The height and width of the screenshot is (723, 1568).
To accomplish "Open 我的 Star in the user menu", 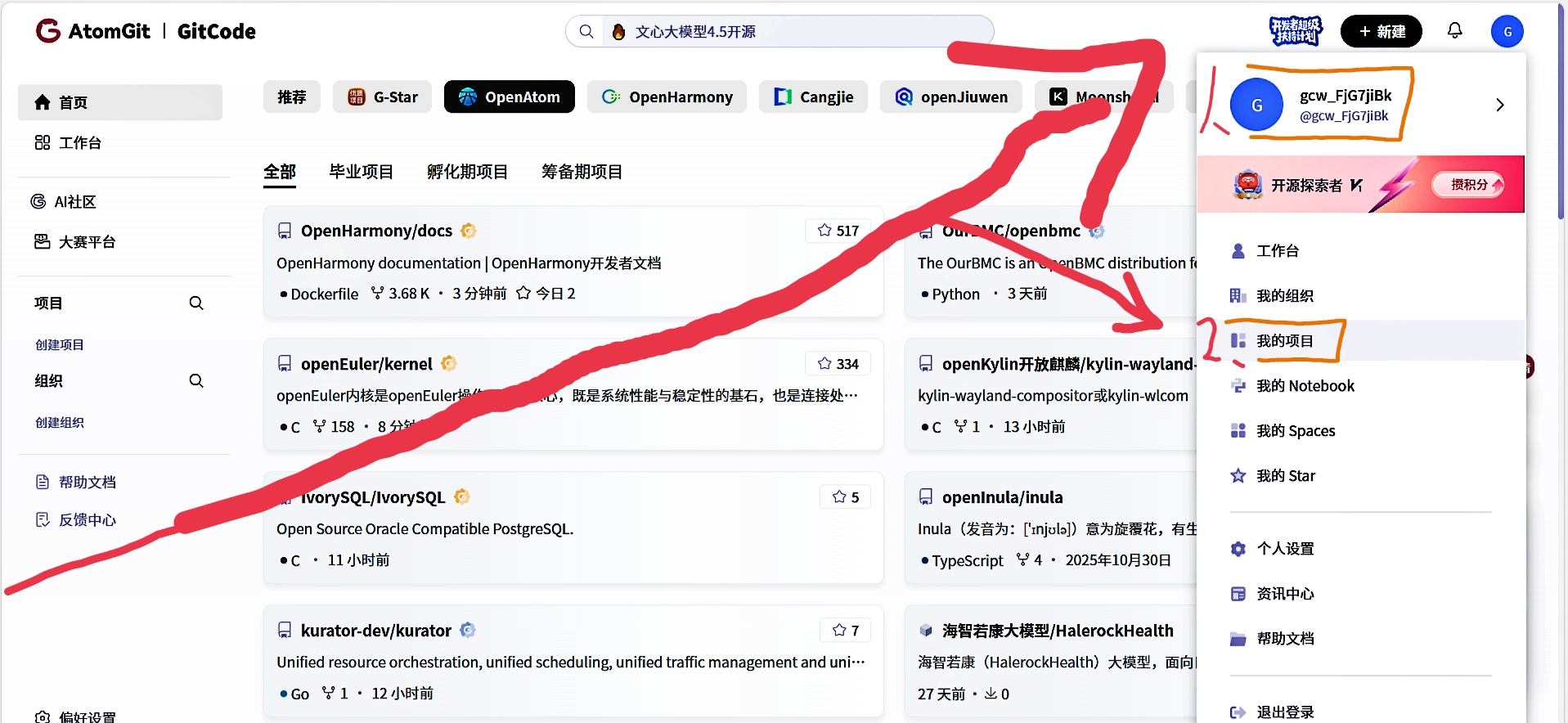I will coord(1361,475).
